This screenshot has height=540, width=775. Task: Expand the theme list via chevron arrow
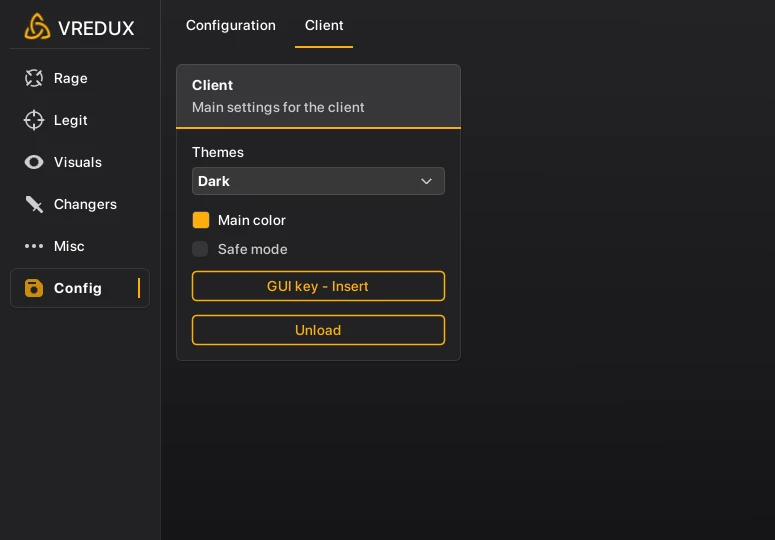(426, 181)
